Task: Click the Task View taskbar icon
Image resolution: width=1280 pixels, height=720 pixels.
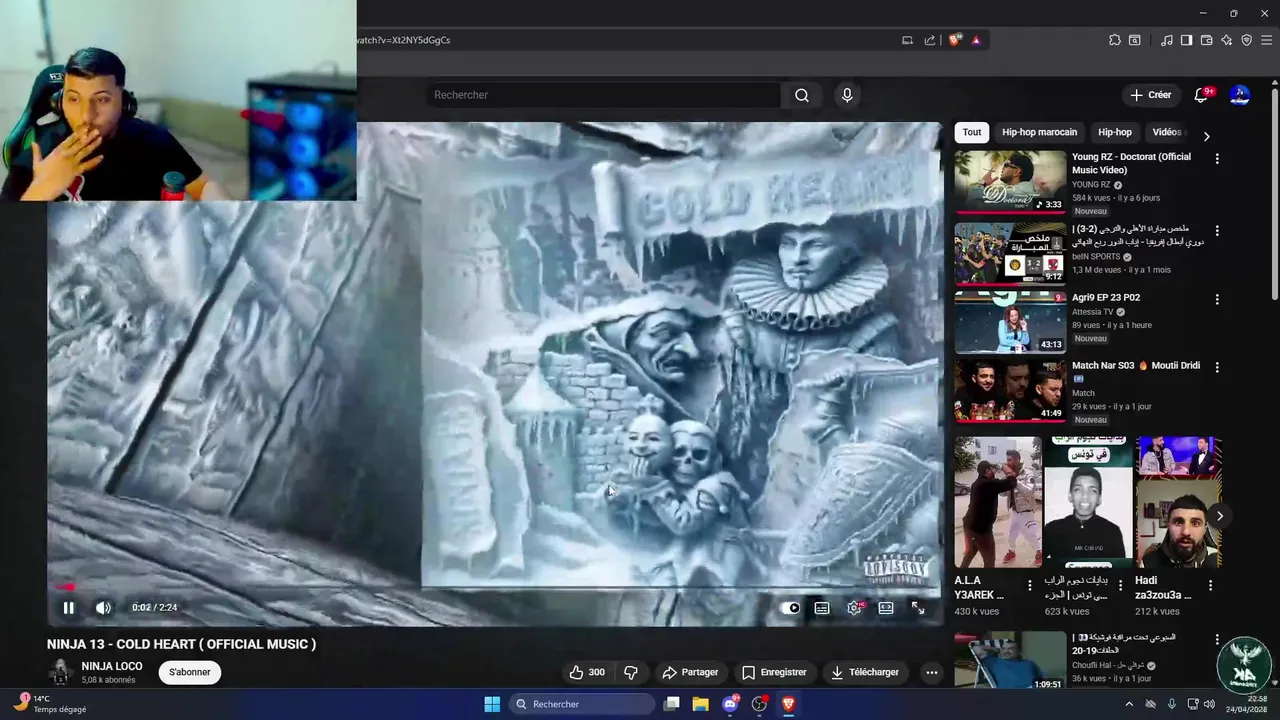Action: 672,704
